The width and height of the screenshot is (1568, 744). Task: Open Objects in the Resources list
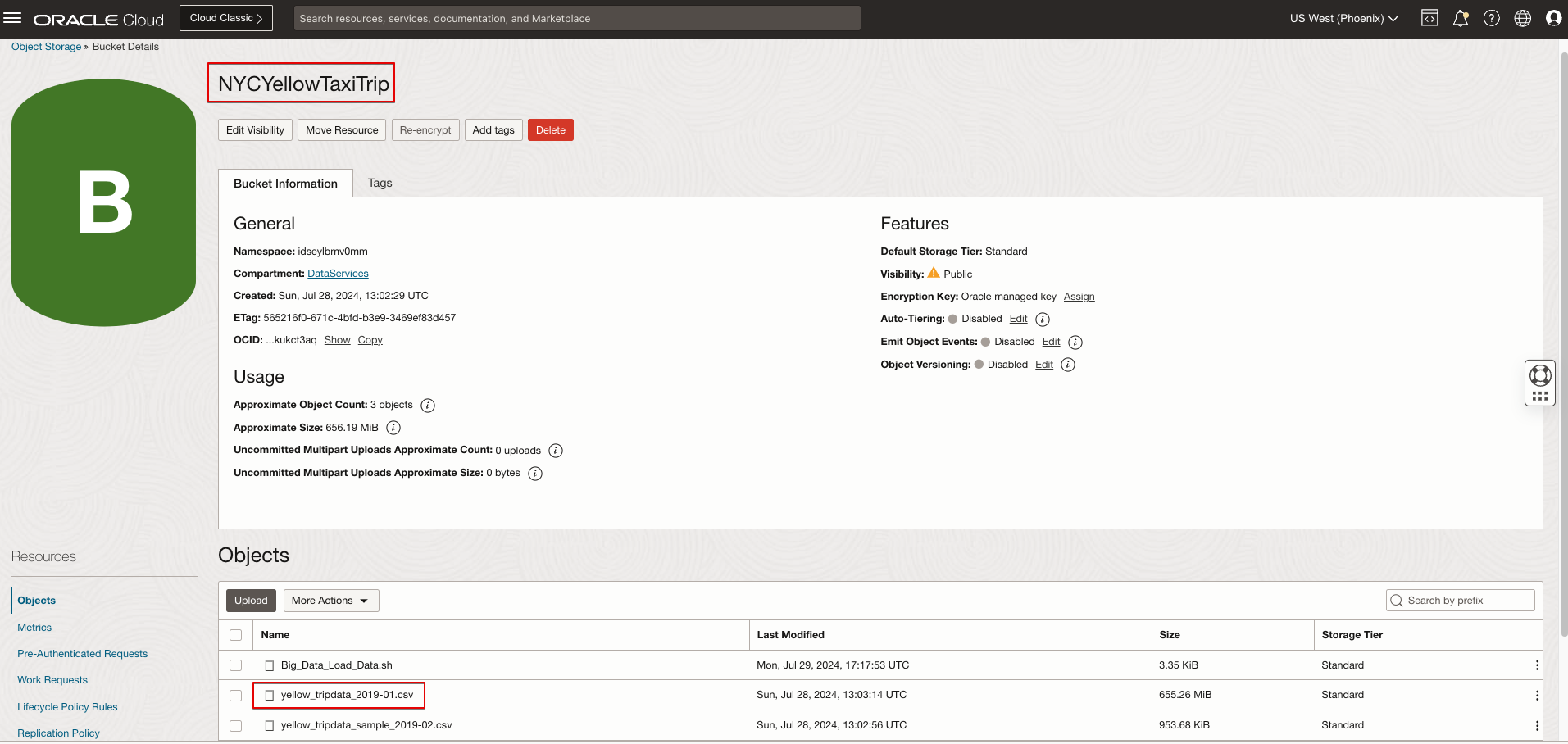click(x=37, y=601)
